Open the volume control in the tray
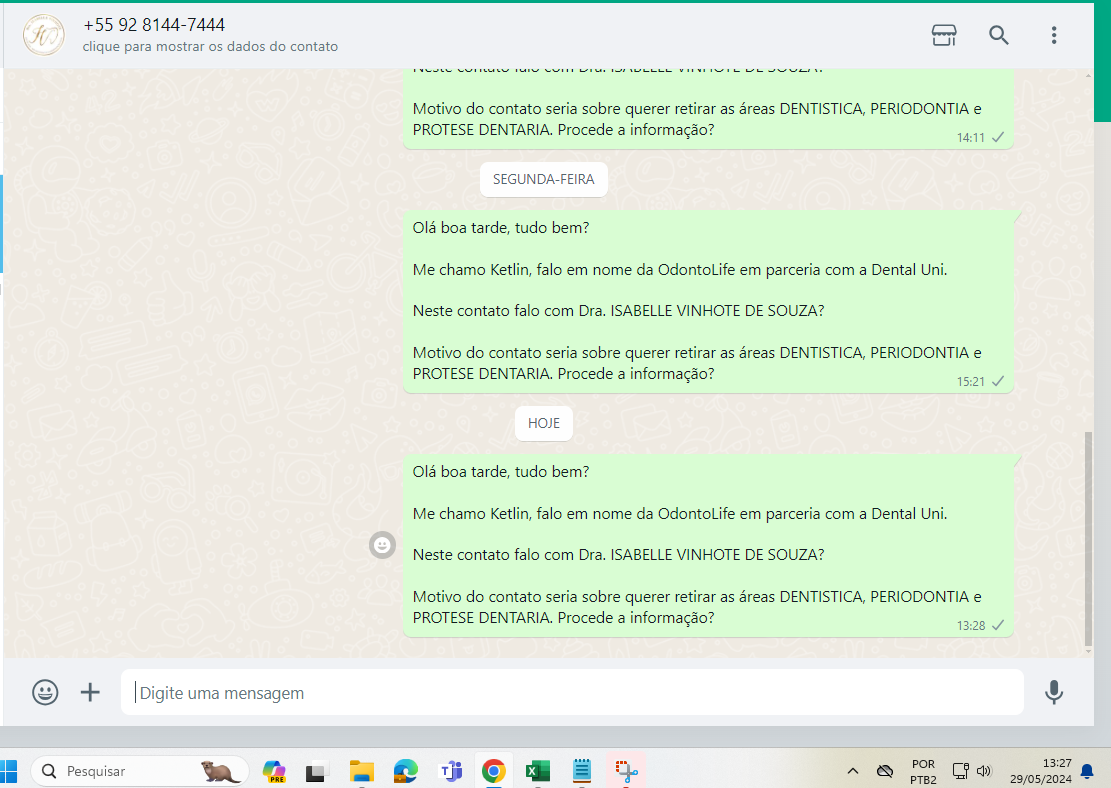The width and height of the screenshot is (1111, 788). [x=983, y=771]
